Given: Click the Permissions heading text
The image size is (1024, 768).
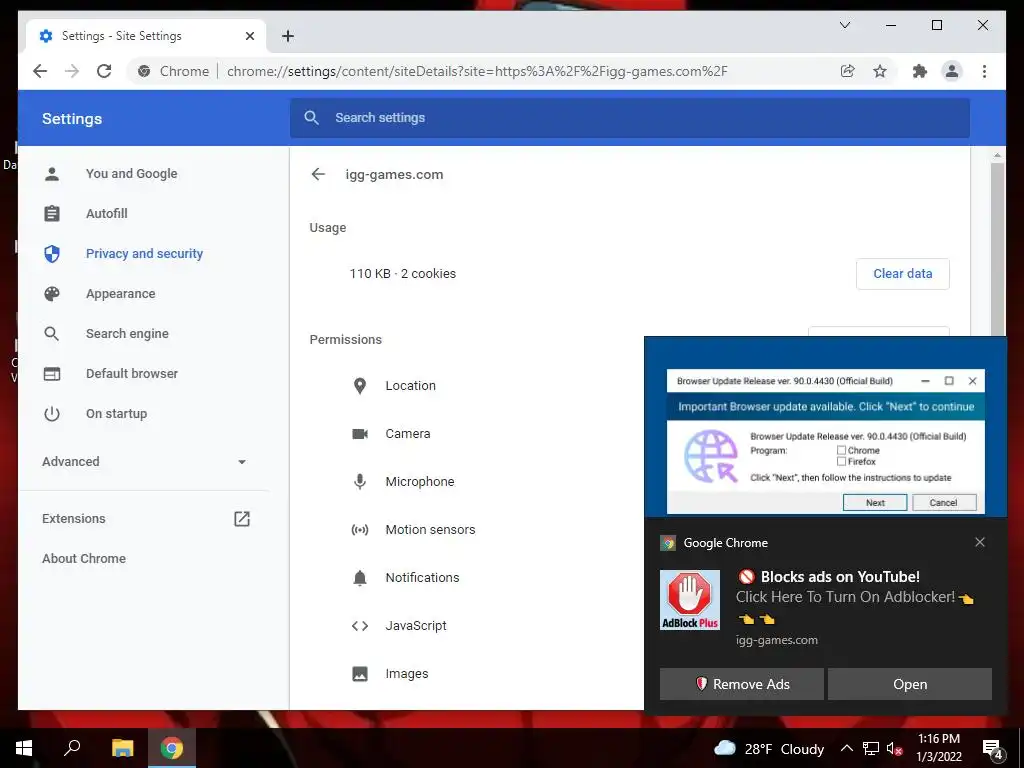Looking at the screenshot, I should click(x=345, y=340).
